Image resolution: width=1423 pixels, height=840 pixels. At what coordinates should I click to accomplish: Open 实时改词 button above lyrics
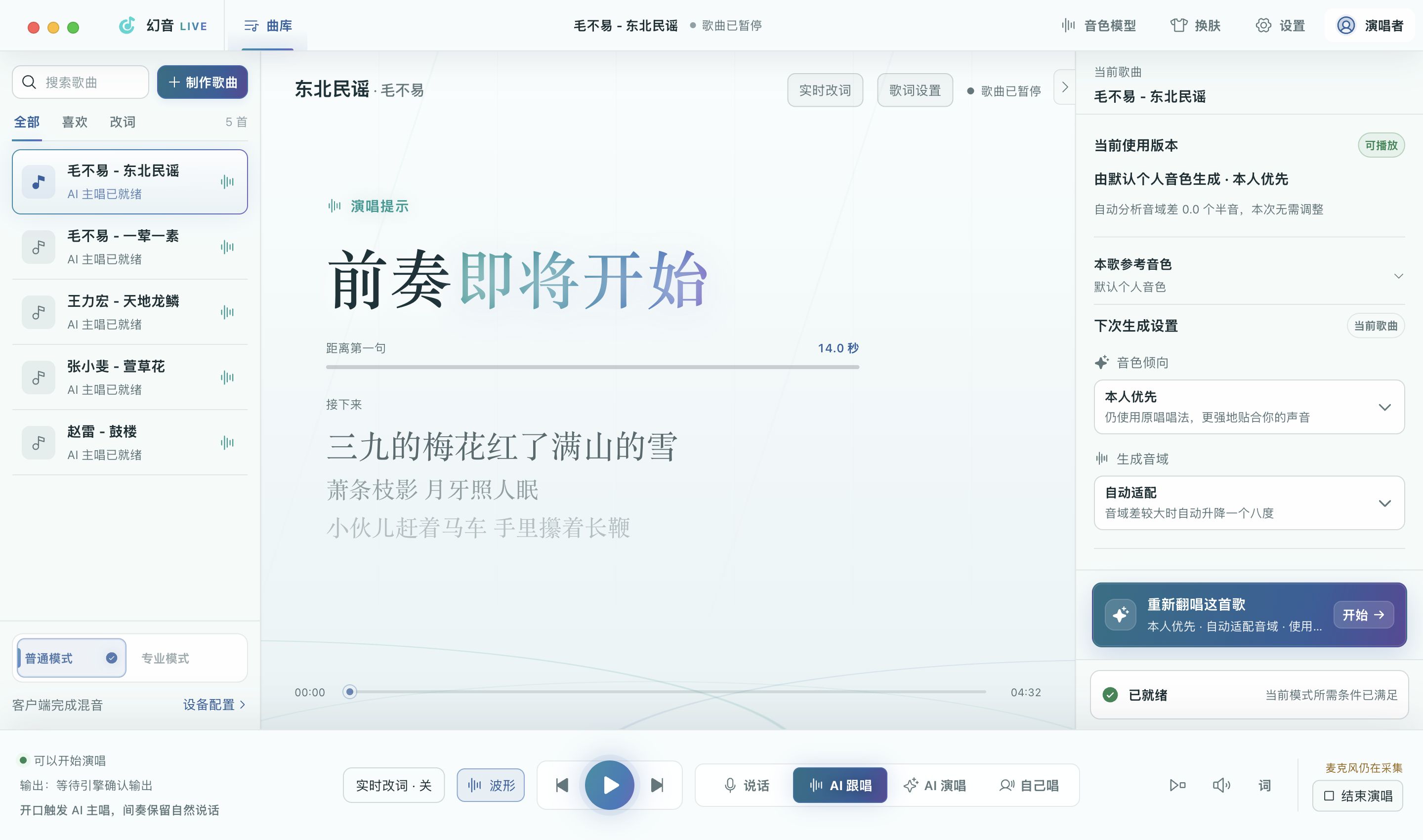825,90
